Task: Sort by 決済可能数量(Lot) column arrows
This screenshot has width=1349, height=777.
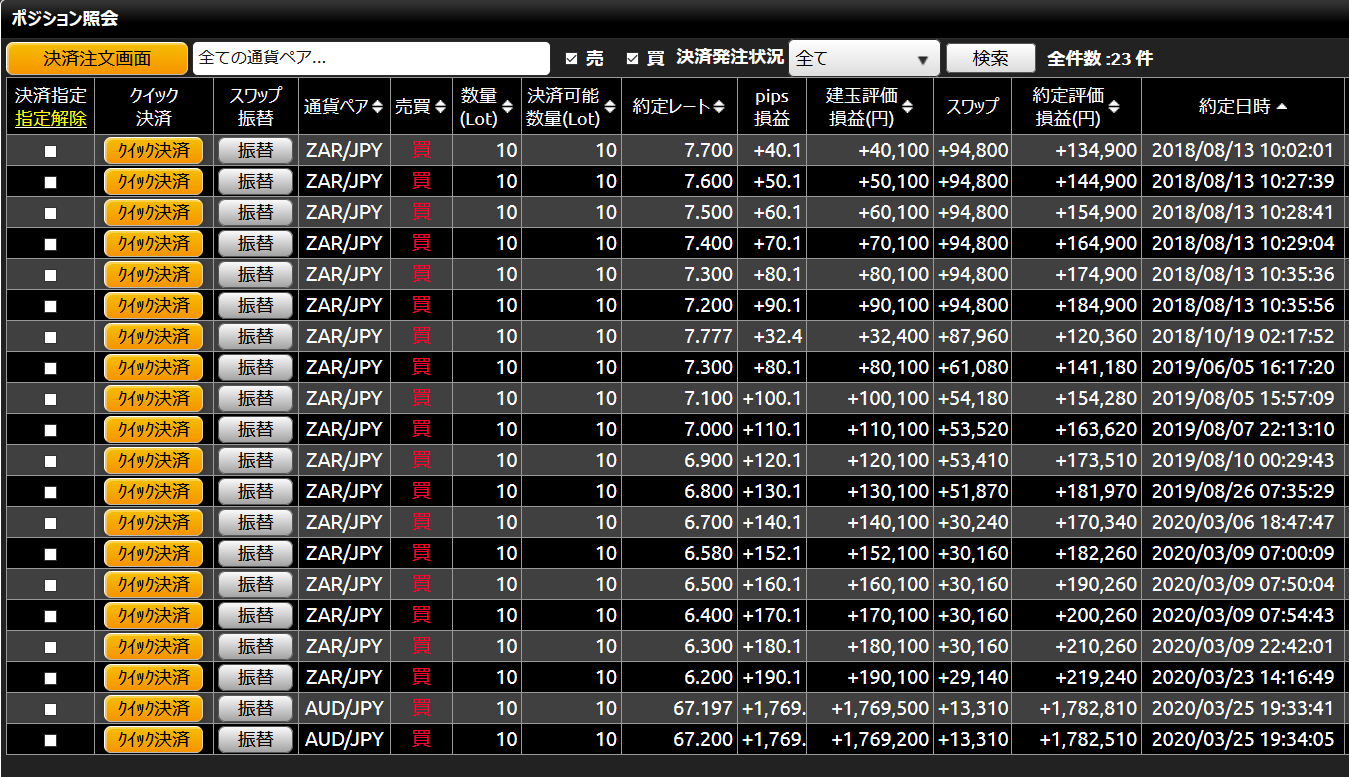Action: tap(610, 107)
